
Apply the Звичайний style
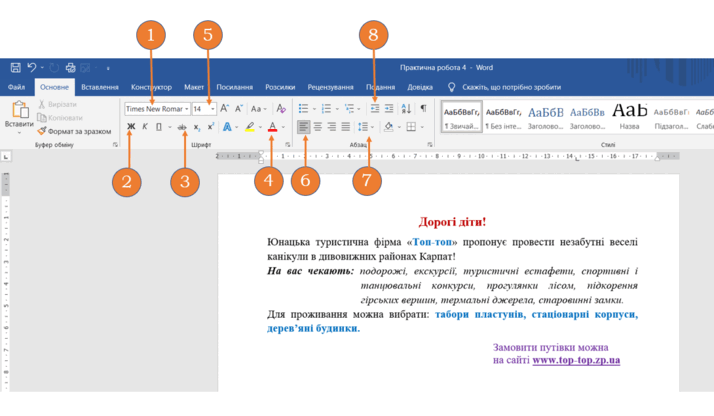(x=461, y=117)
